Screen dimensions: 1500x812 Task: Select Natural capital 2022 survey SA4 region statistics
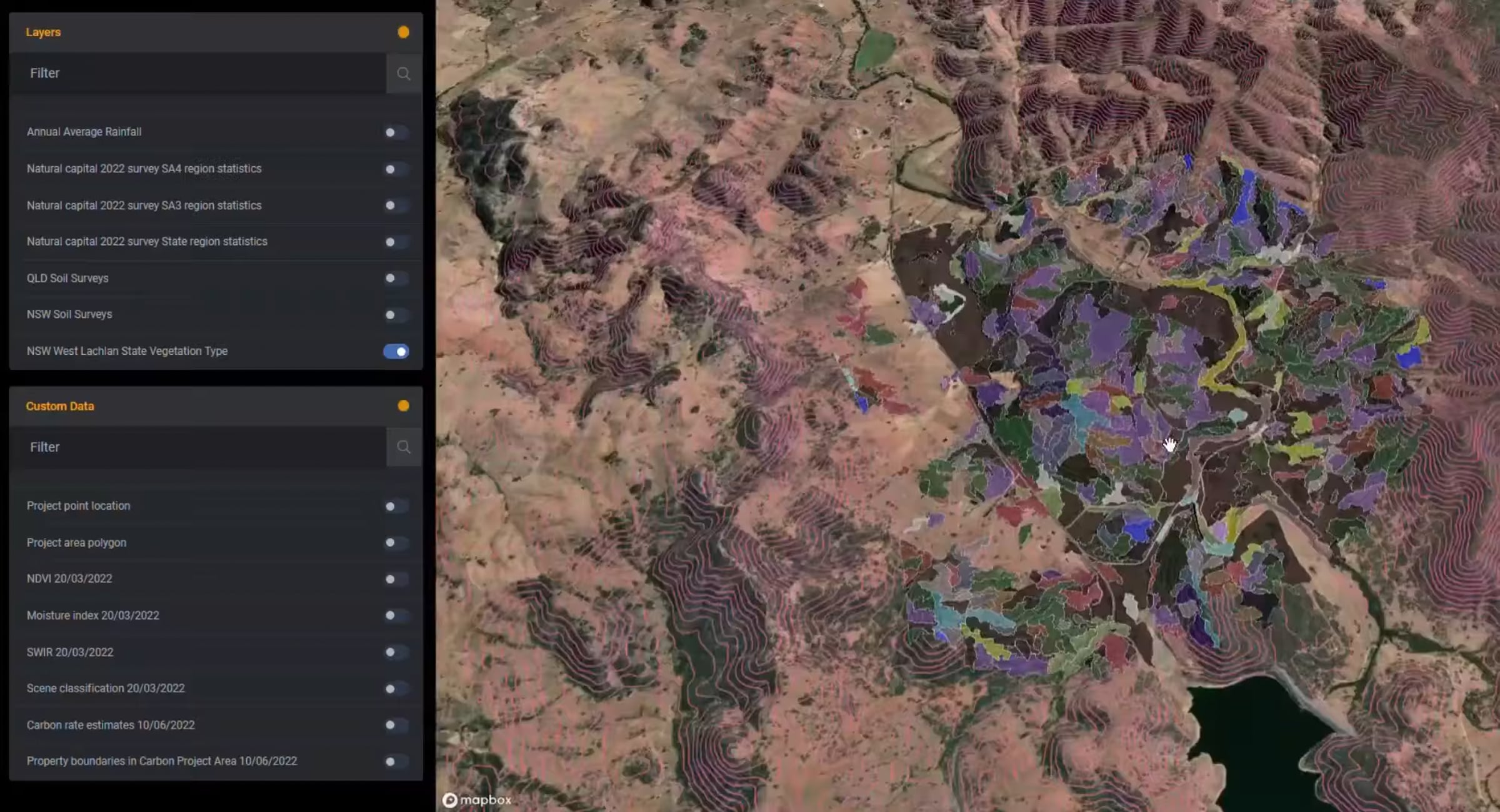(x=144, y=169)
